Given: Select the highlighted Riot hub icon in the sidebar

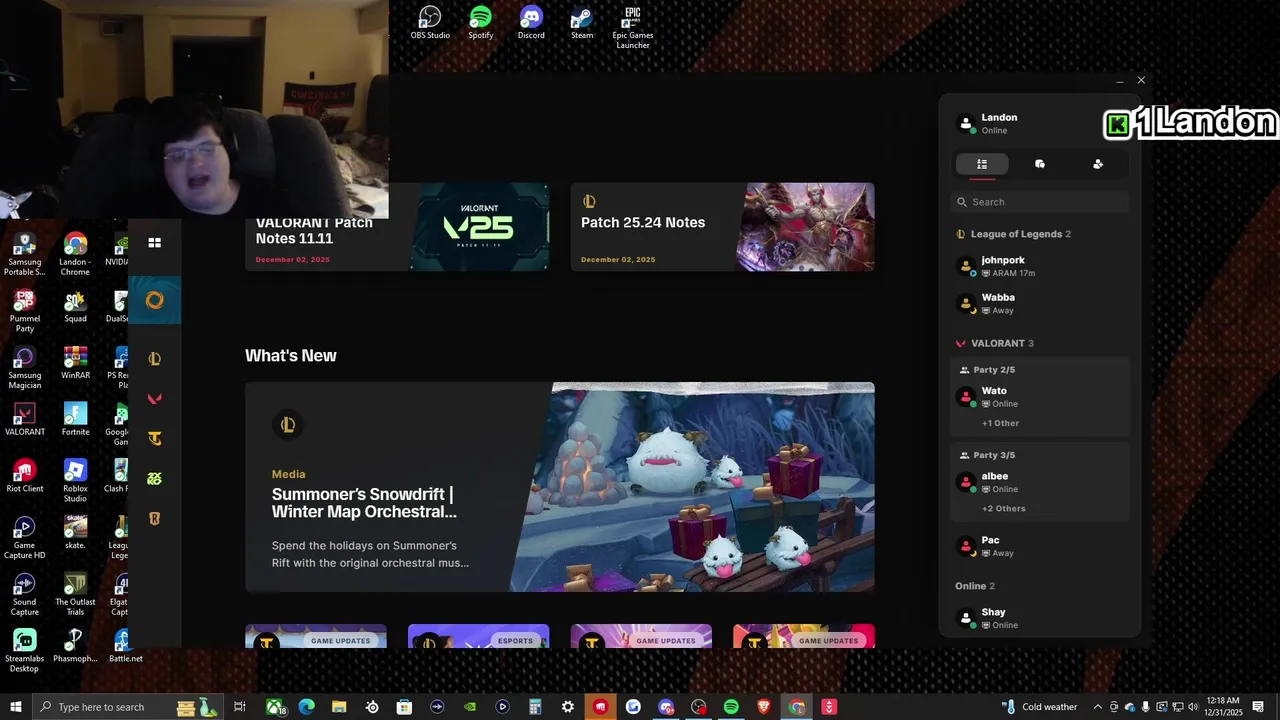Looking at the screenshot, I should coord(154,300).
